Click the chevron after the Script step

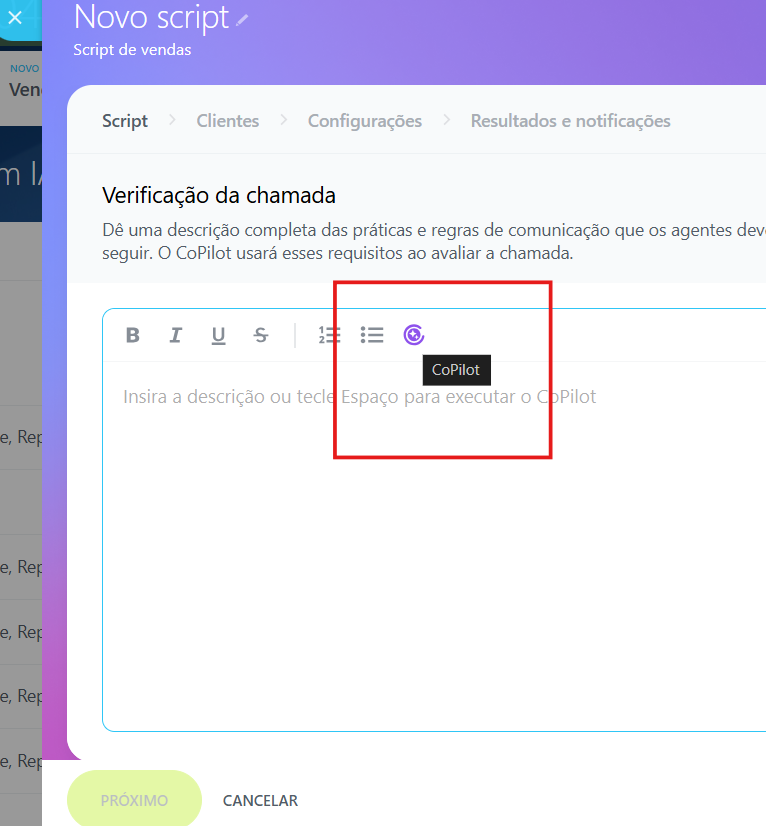(x=172, y=120)
